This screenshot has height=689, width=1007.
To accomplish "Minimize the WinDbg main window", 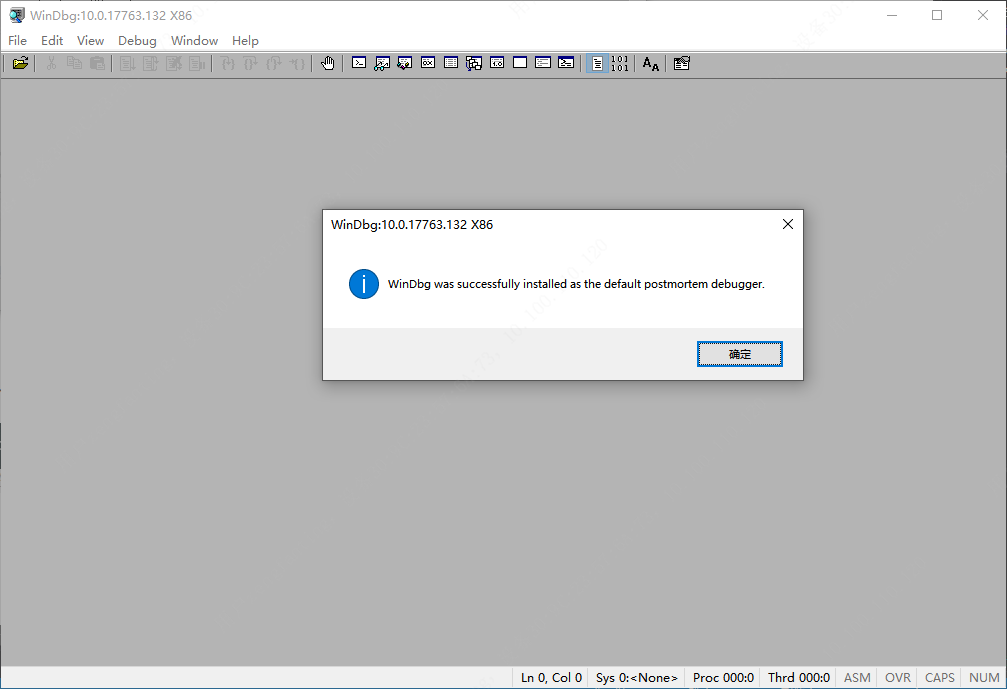I will coord(892,15).
